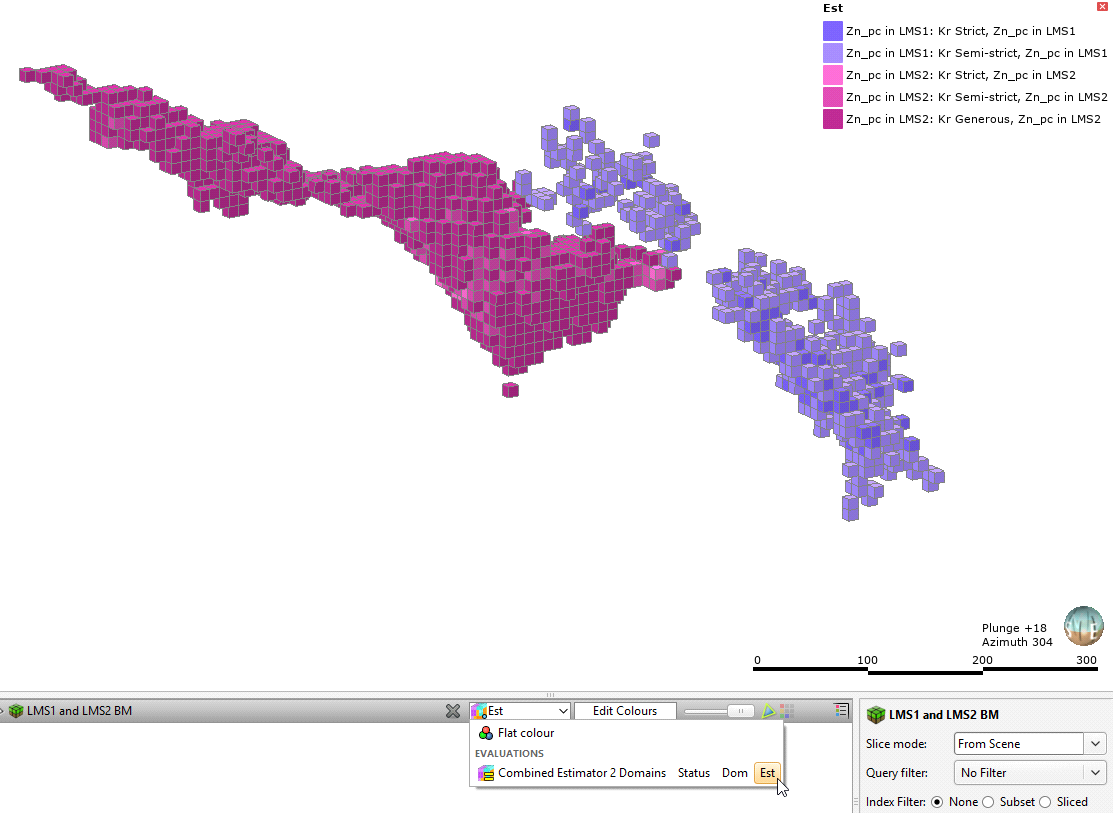Open the Est colouring dropdown
1113x813 pixels.
click(520, 711)
